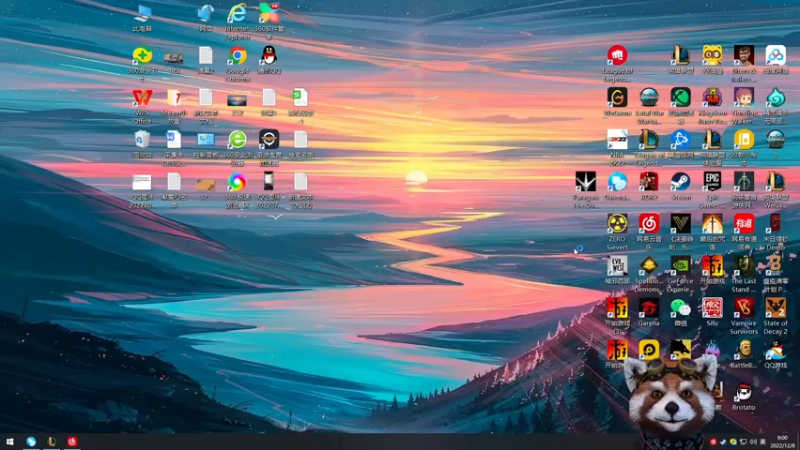
Task: Click the volume speaker tray icon
Action: click(754, 442)
